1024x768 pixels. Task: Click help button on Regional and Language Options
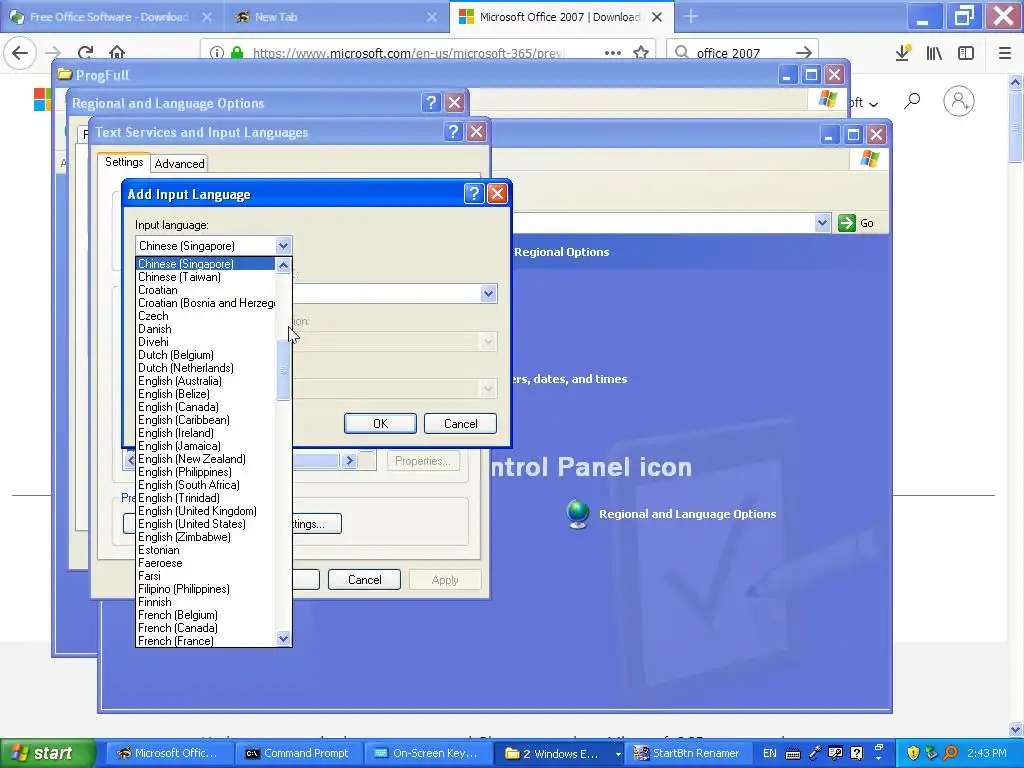[431, 103]
